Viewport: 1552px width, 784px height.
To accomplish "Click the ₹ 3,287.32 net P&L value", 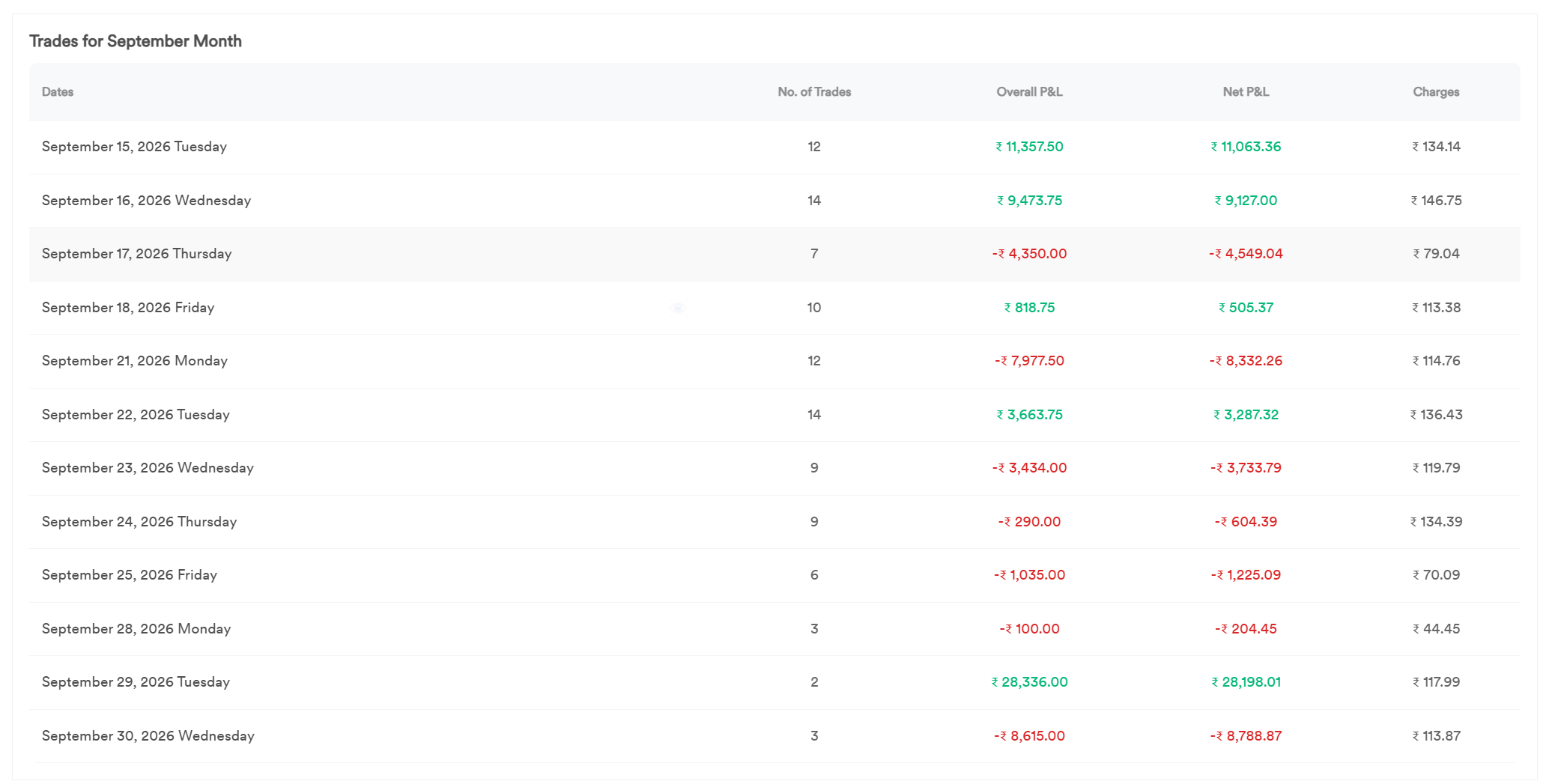I will point(1246,415).
